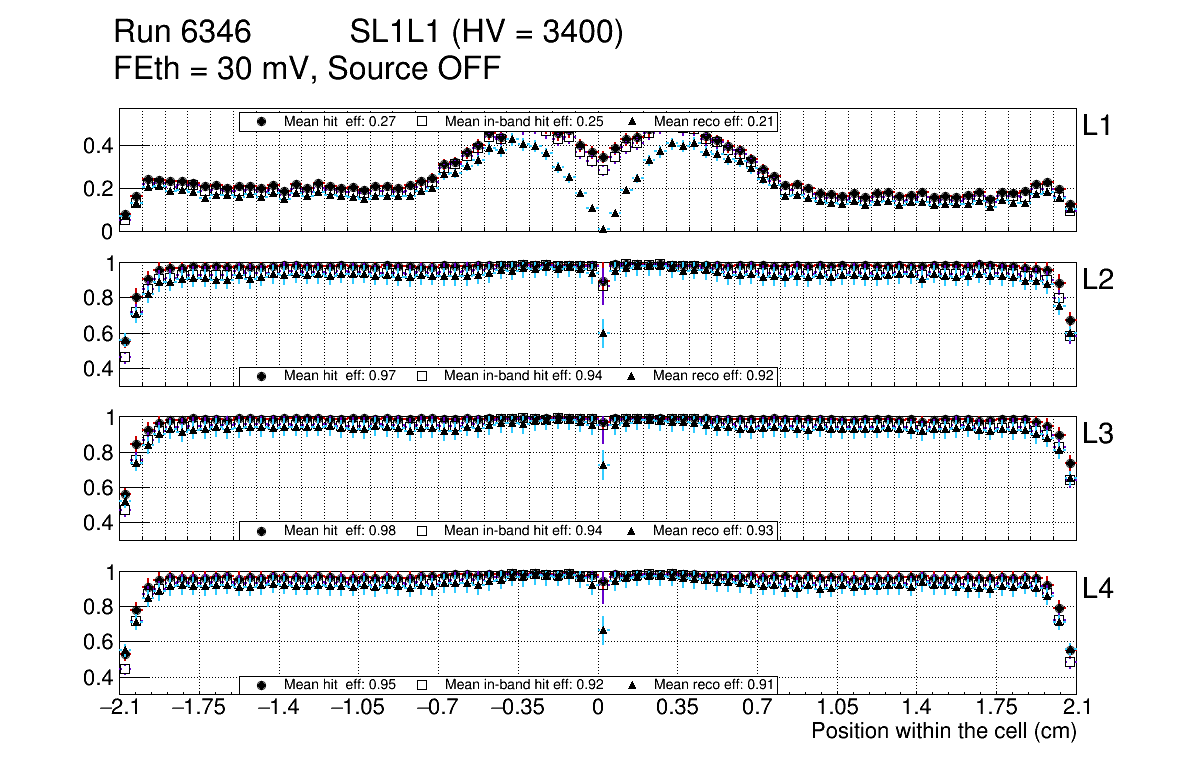1196x772 pixels.
Task: Click the filled circle marker in L4 legend
Action: (263, 685)
